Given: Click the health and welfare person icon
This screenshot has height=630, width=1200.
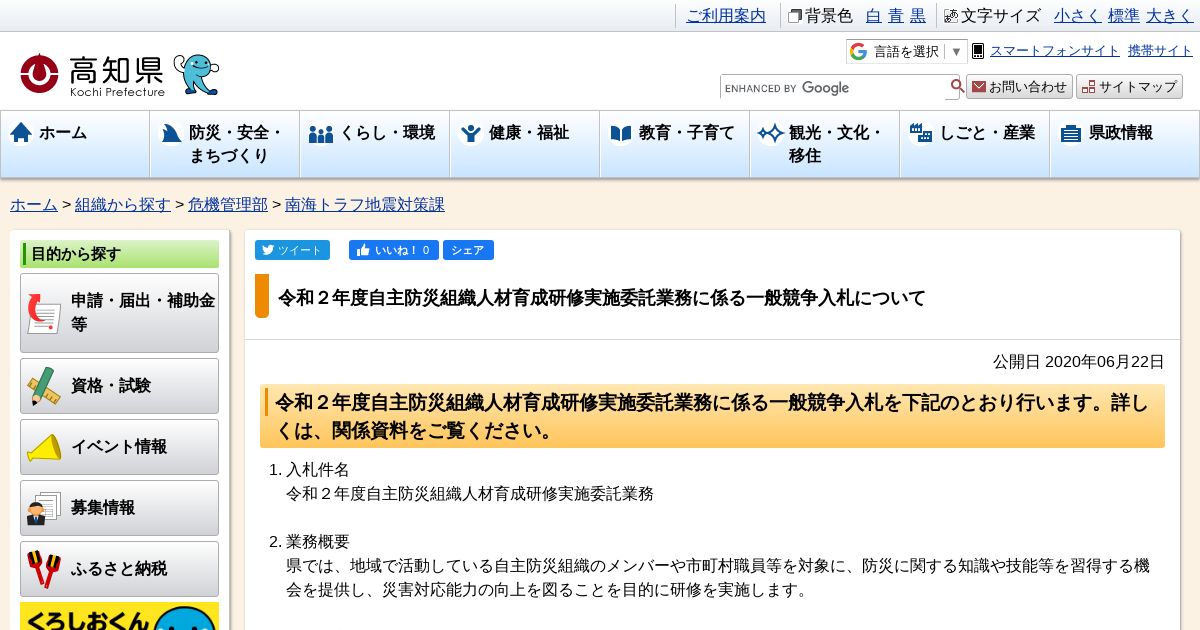Looking at the screenshot, I should 471,133.
